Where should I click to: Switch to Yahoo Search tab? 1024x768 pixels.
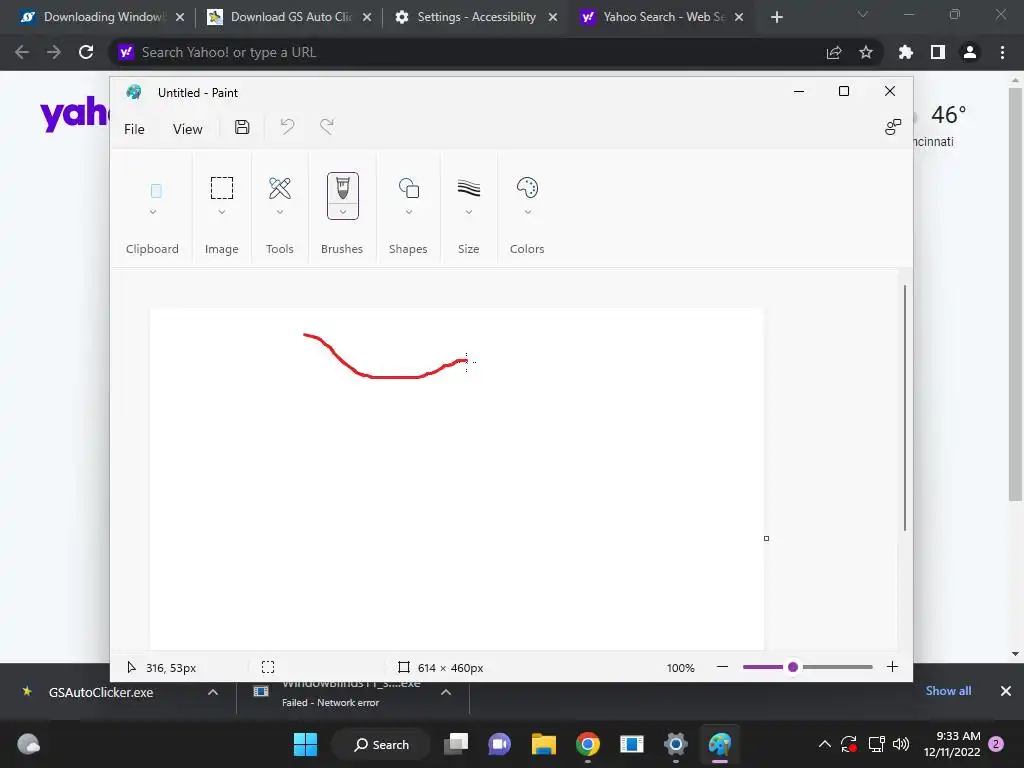663,17
